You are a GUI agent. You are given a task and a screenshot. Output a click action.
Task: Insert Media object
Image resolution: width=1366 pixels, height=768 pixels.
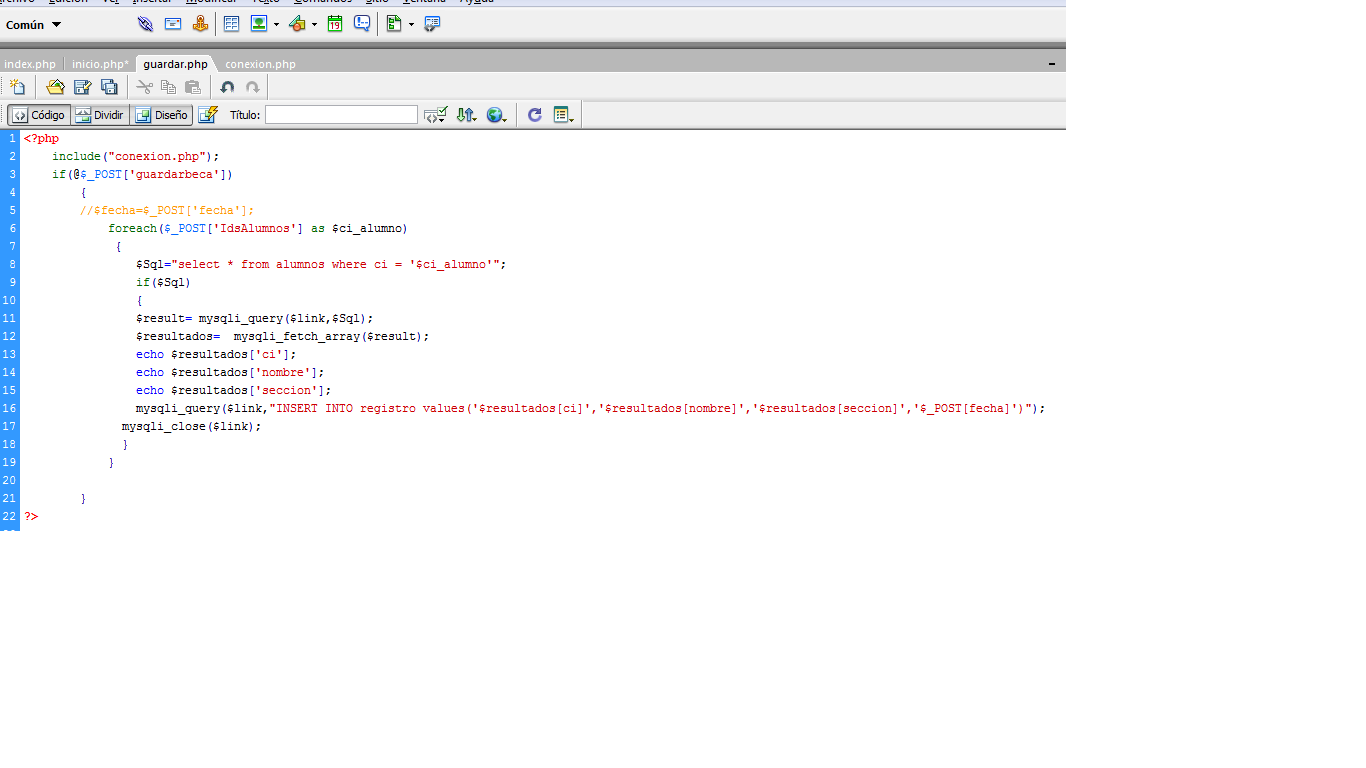click(x=297, y=24)
